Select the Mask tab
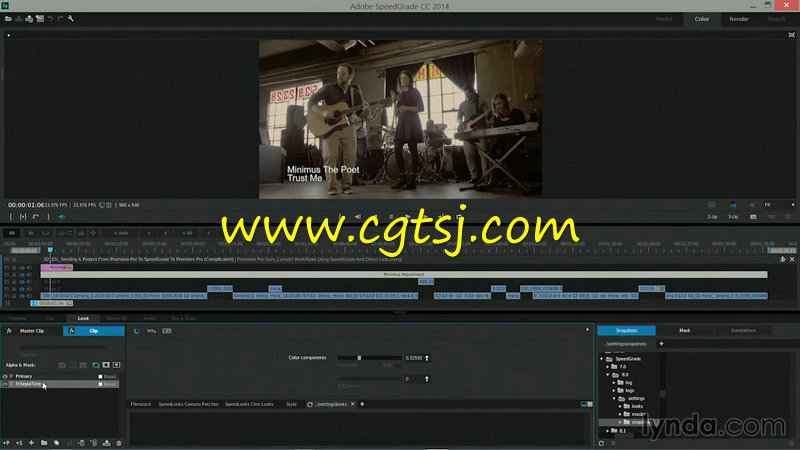The image size is (800, 450). point(685,331)
